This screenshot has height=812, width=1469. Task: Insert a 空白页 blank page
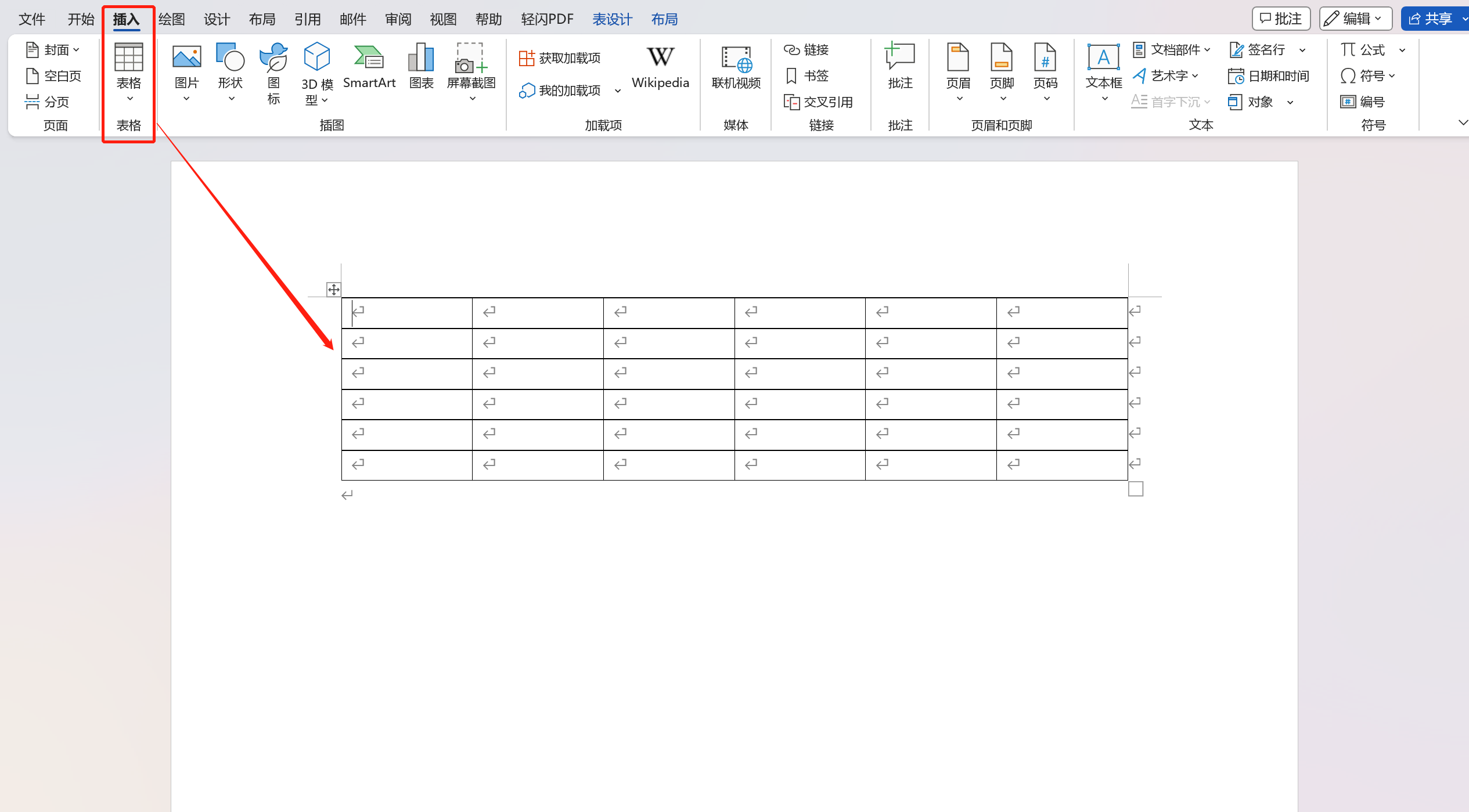[53, 76]
